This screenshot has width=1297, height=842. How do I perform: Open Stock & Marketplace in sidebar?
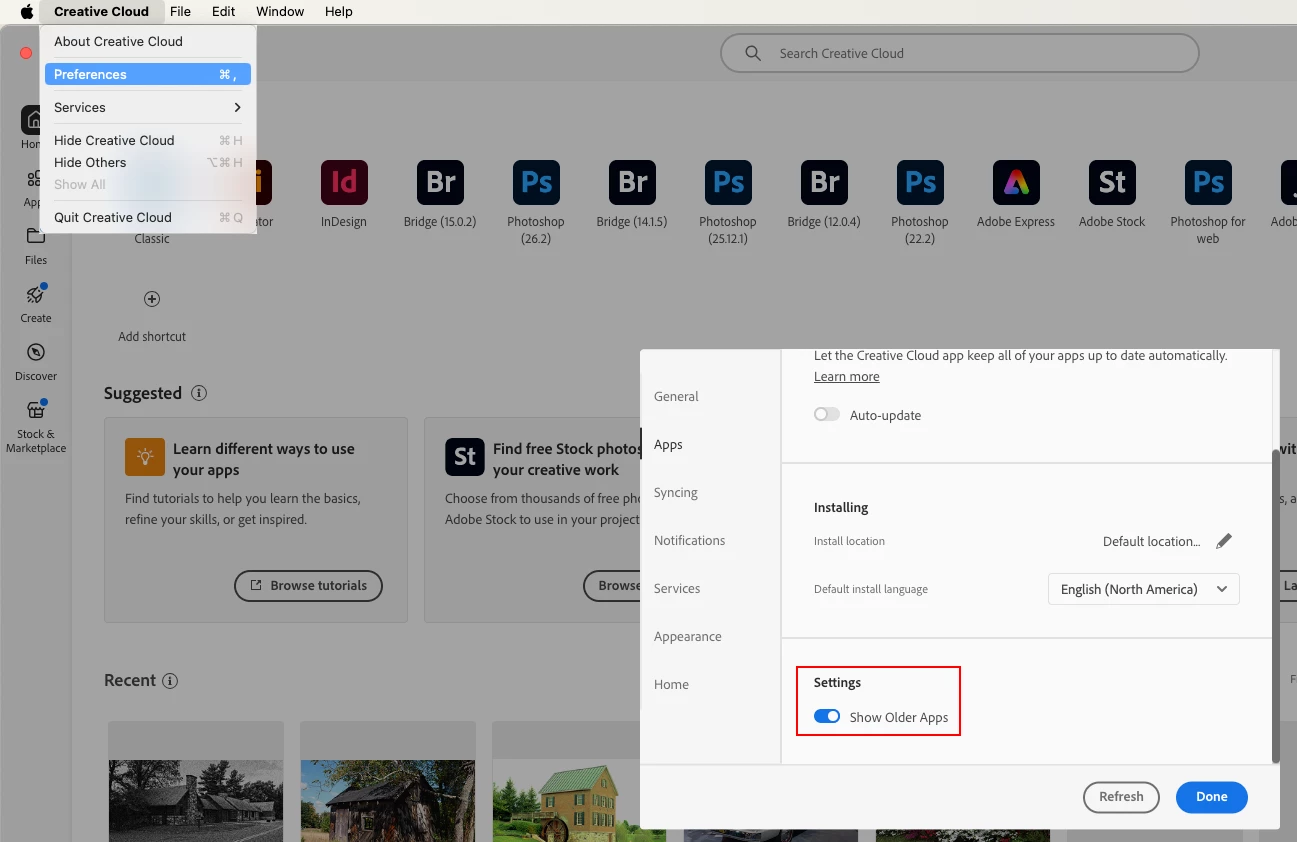click(36, 427)
